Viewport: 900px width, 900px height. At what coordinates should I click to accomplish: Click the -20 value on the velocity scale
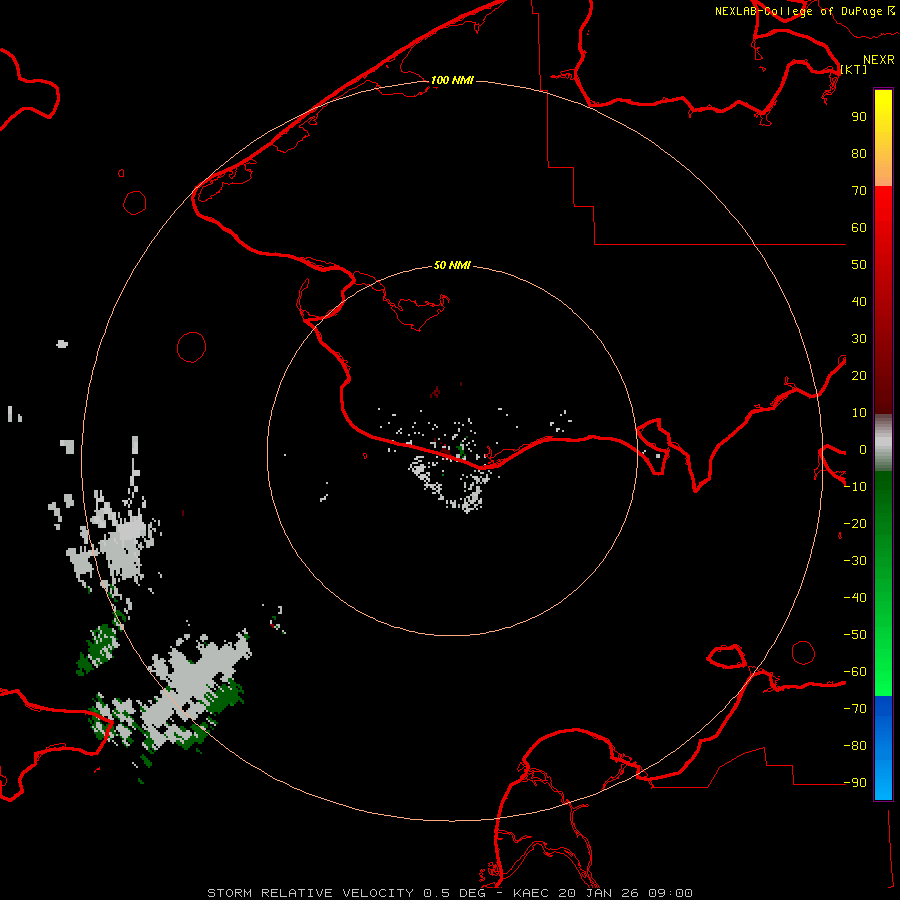point(855,524)
